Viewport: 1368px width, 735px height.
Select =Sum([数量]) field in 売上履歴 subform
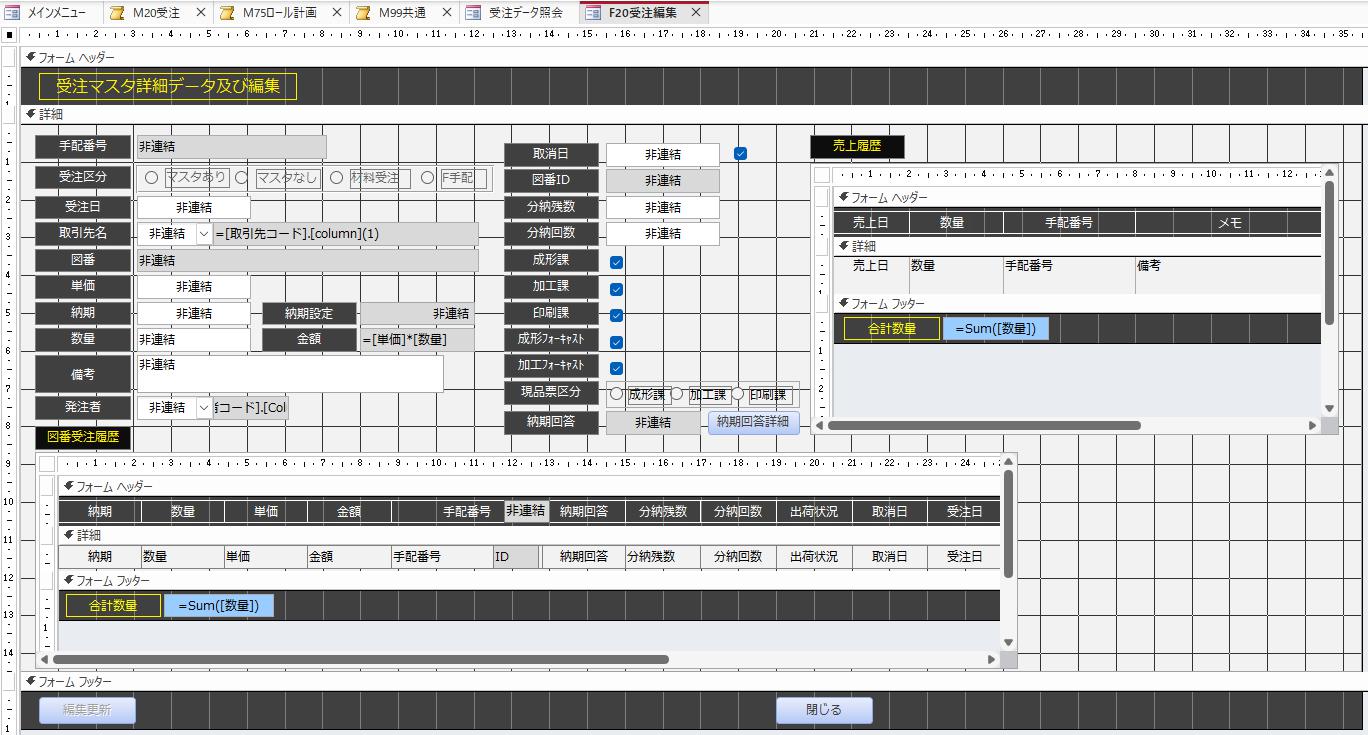pyautogui.click(x=996, y=328)
